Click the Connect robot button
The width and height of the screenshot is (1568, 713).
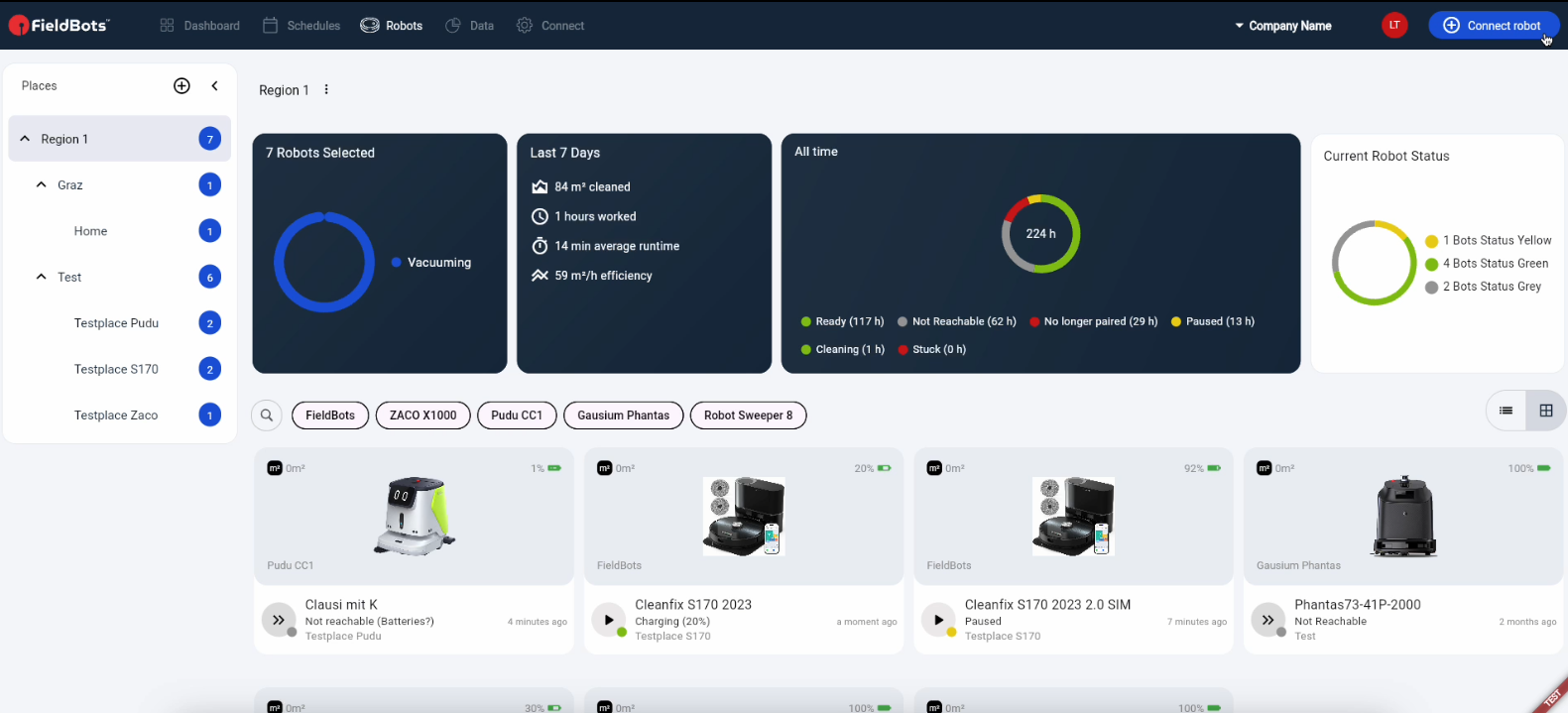click(x=1494, y=26)
